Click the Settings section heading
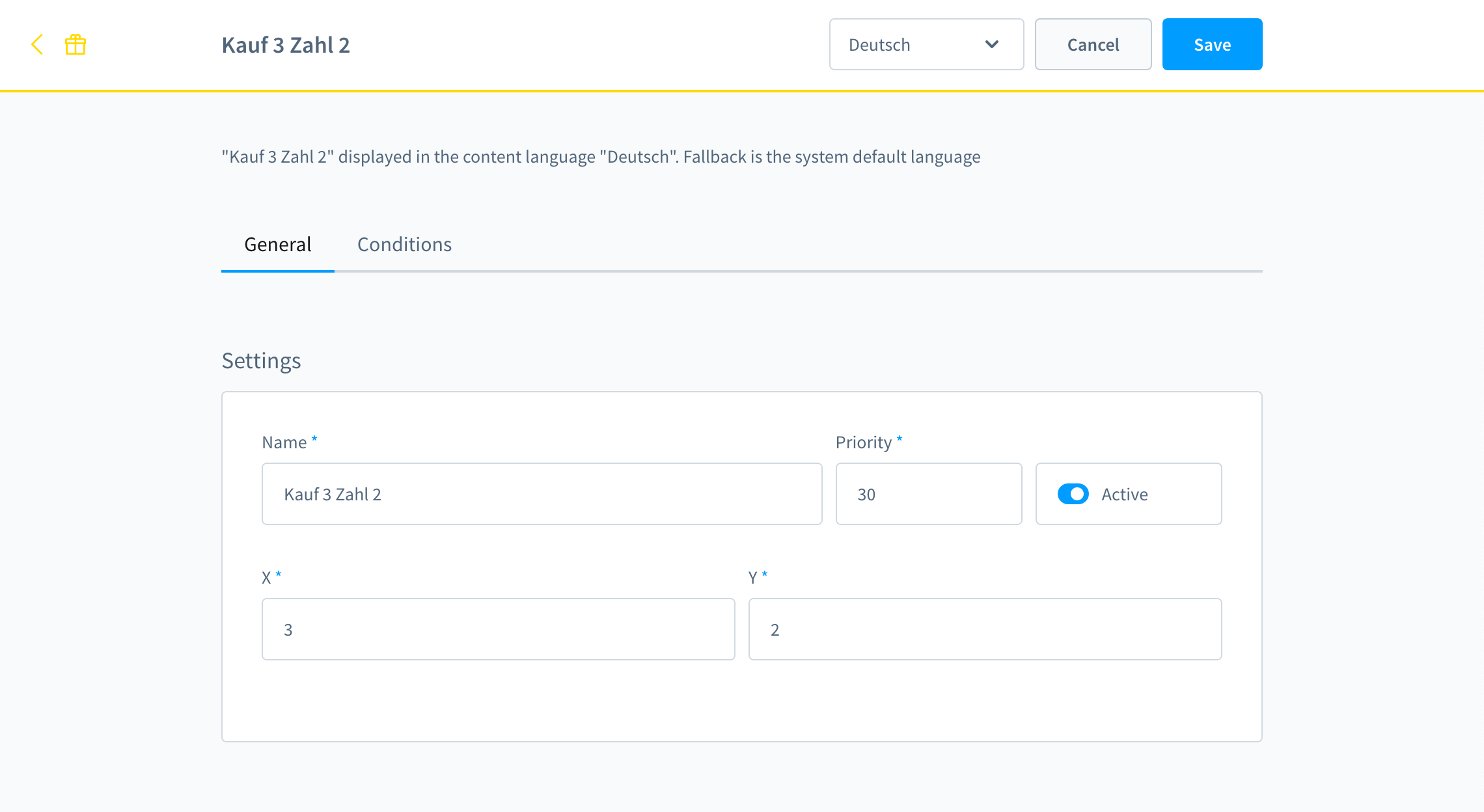Image resolution: width=1484 pixels, height=812 pixels. [261, 360]
